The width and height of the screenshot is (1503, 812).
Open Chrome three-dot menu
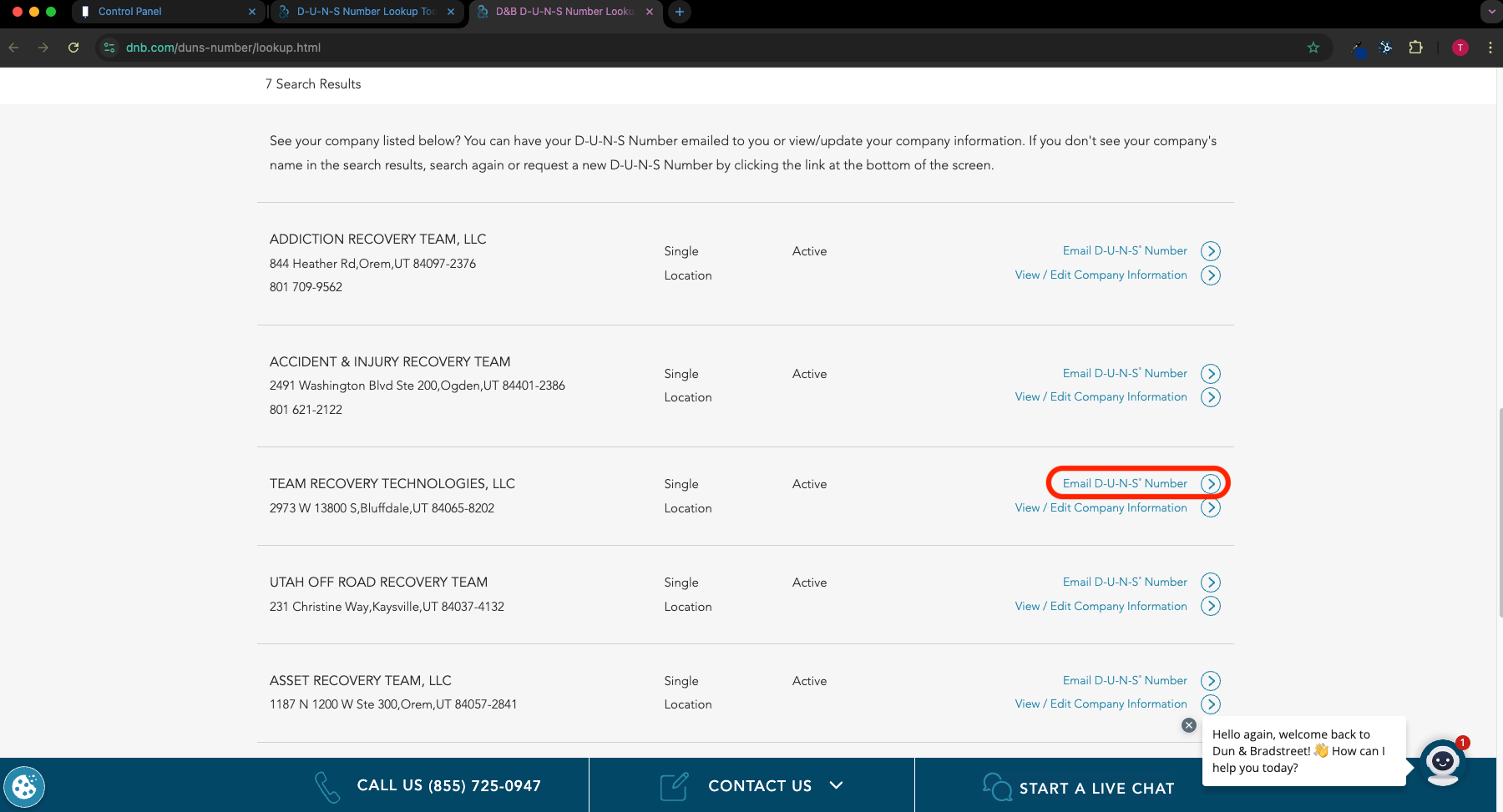tap(1490, 48)
